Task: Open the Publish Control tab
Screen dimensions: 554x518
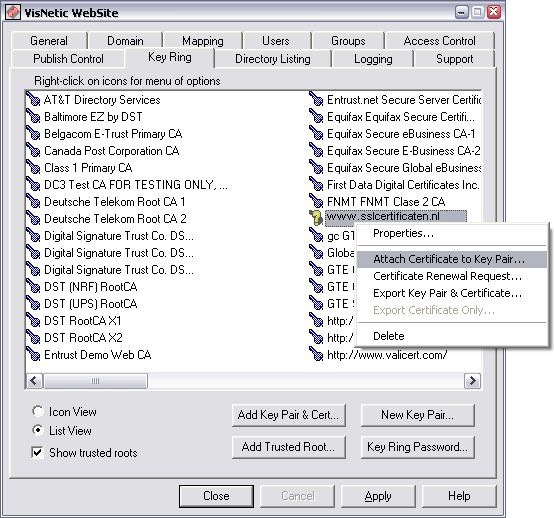Action: 68,59
